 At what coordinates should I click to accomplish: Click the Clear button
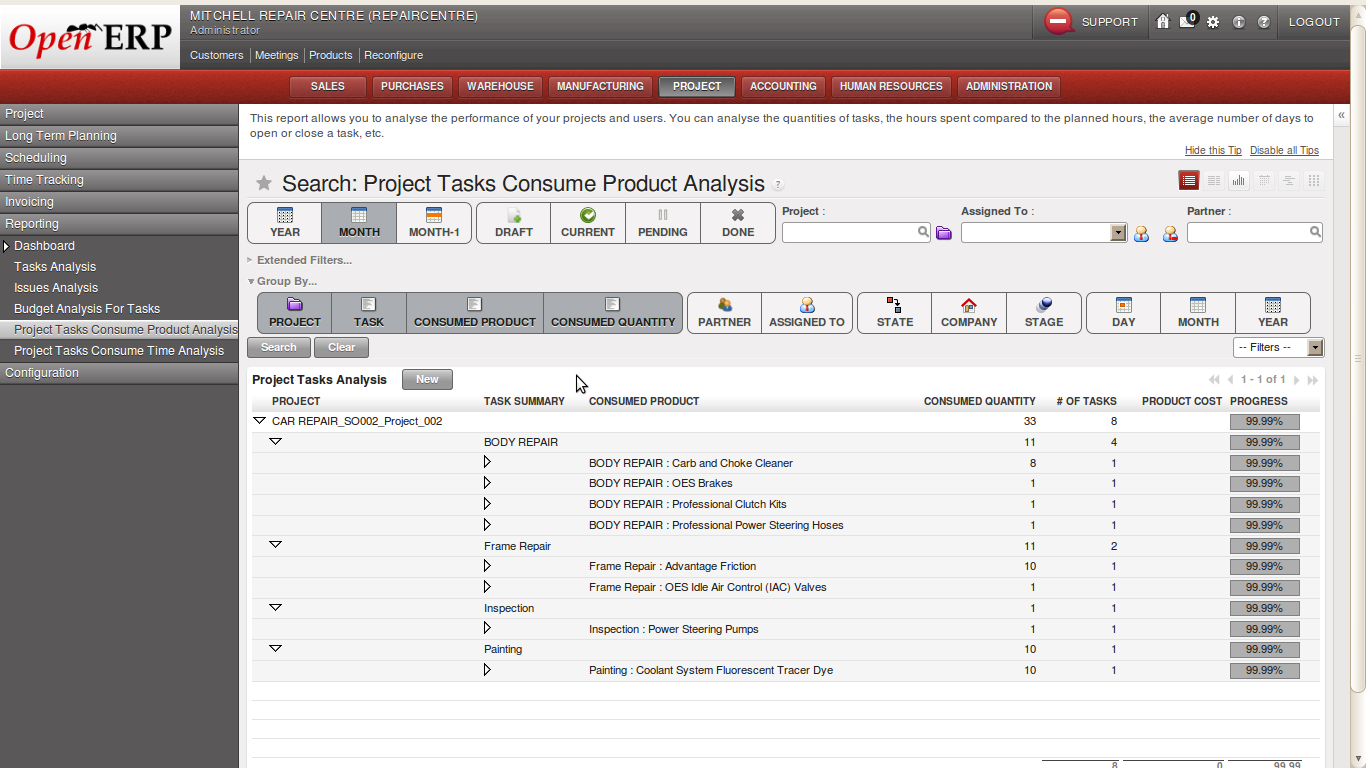tap(341, 347)
